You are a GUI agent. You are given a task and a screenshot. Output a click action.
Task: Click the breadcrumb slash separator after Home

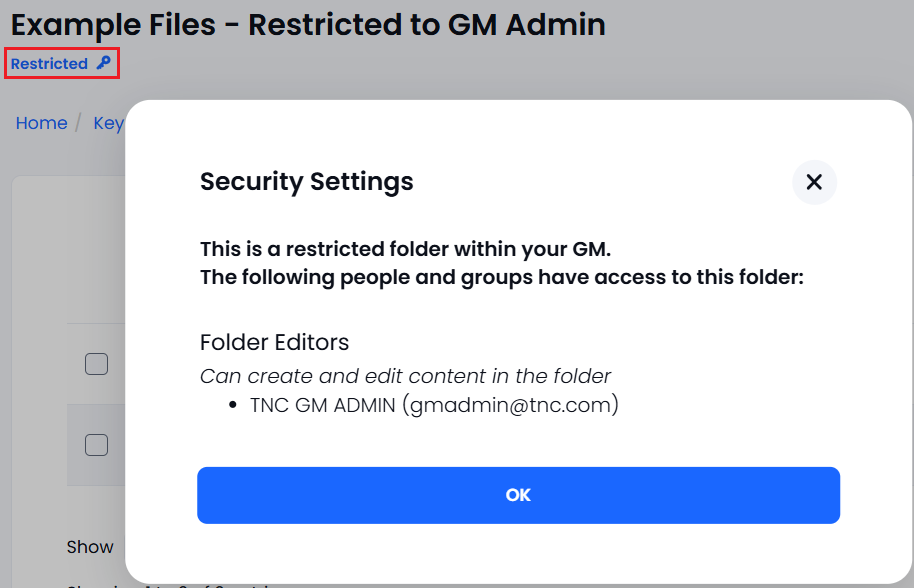coord(79,123)
